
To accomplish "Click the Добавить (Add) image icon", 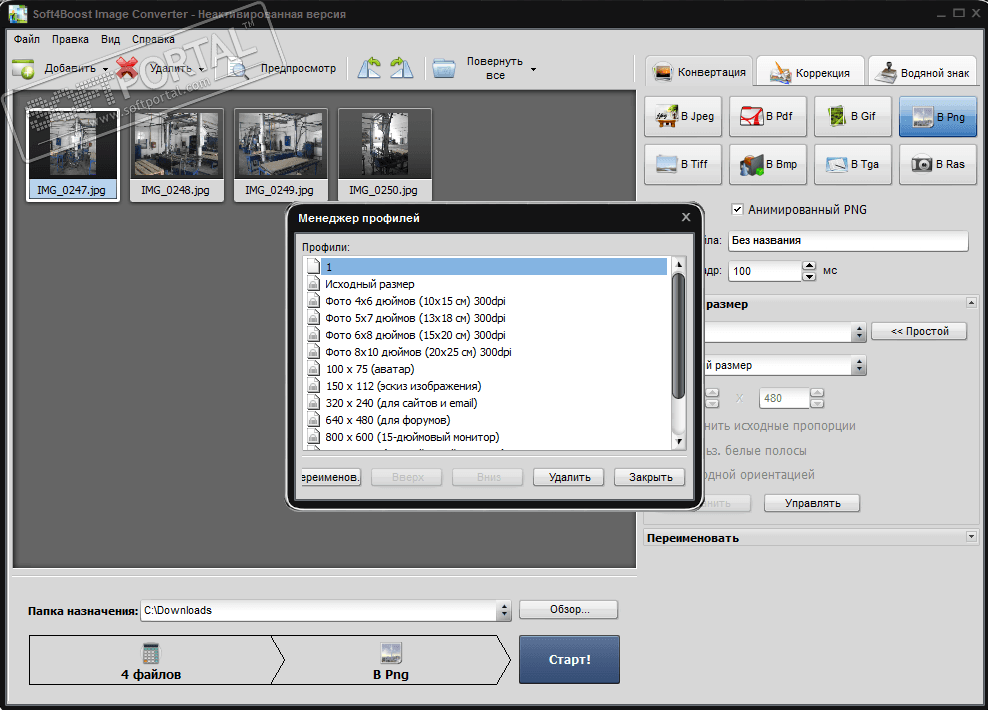I will pyautogui.click(x=23, y=68).
